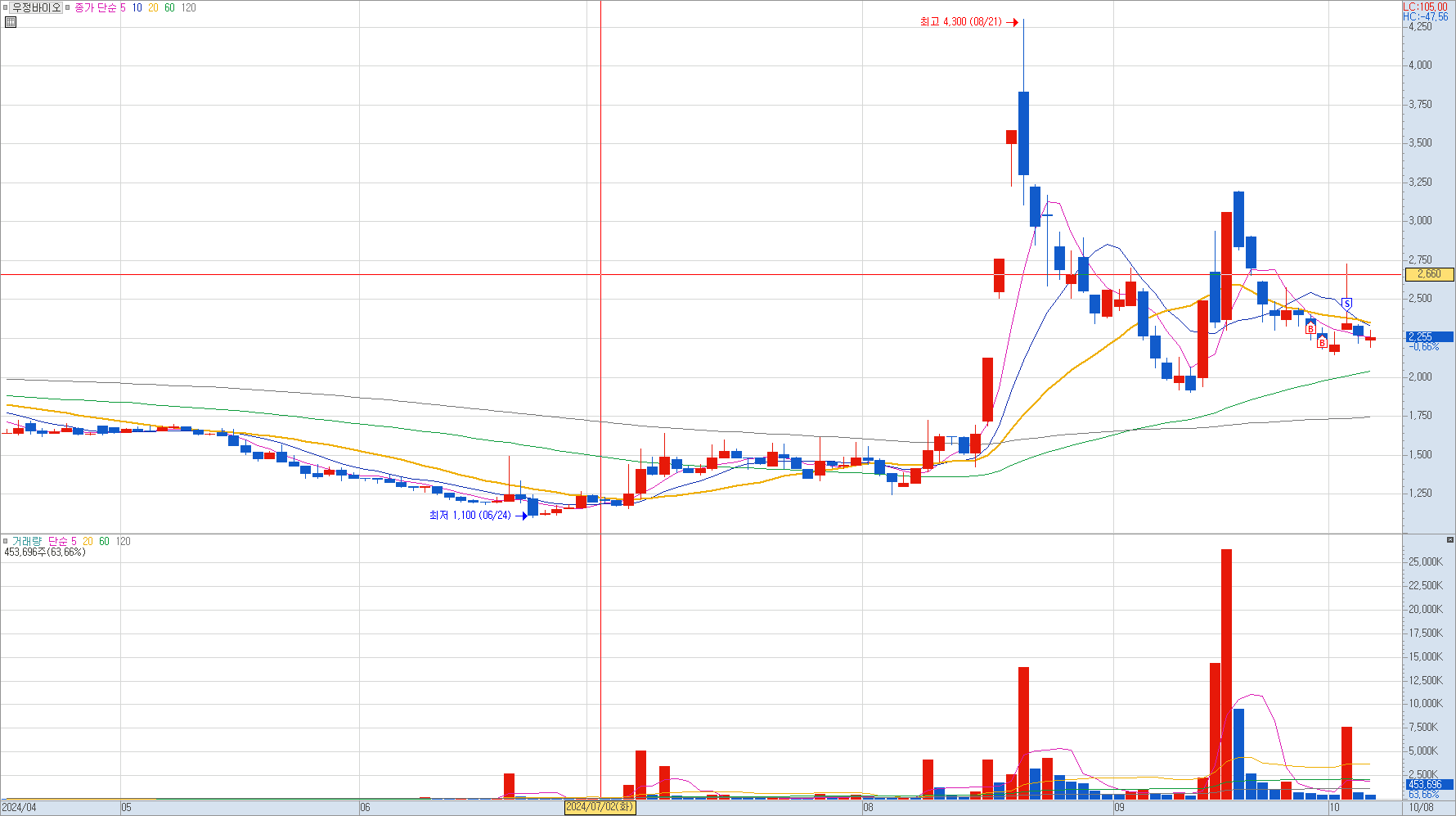The image size is (1456, 816).
Task: Toggle the square before 거래량 label
Action: pyautogui.click(x=6, y=541)
